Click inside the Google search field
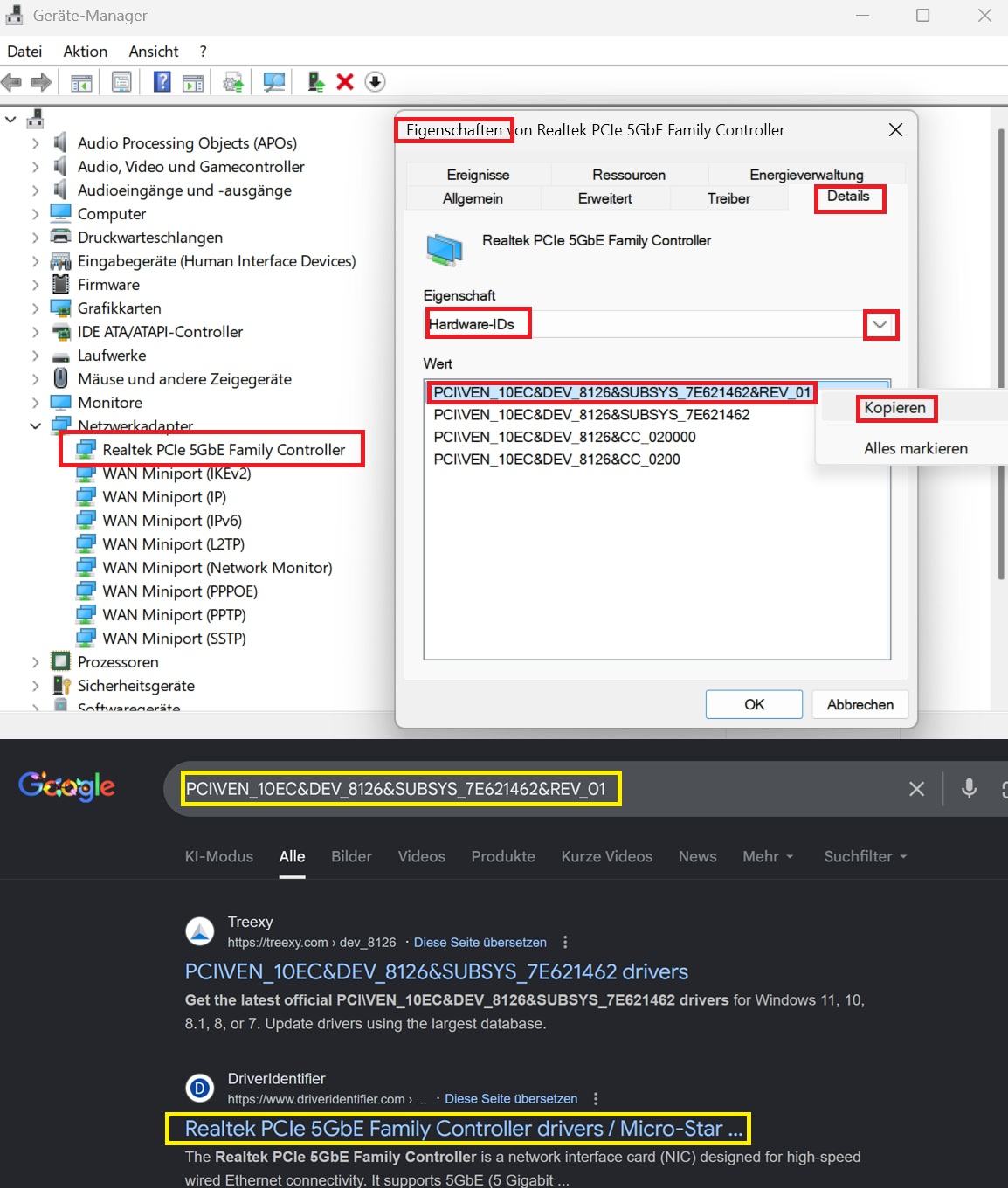The width and height of the screenshot is (1008, 1189). tap(542, 789)
